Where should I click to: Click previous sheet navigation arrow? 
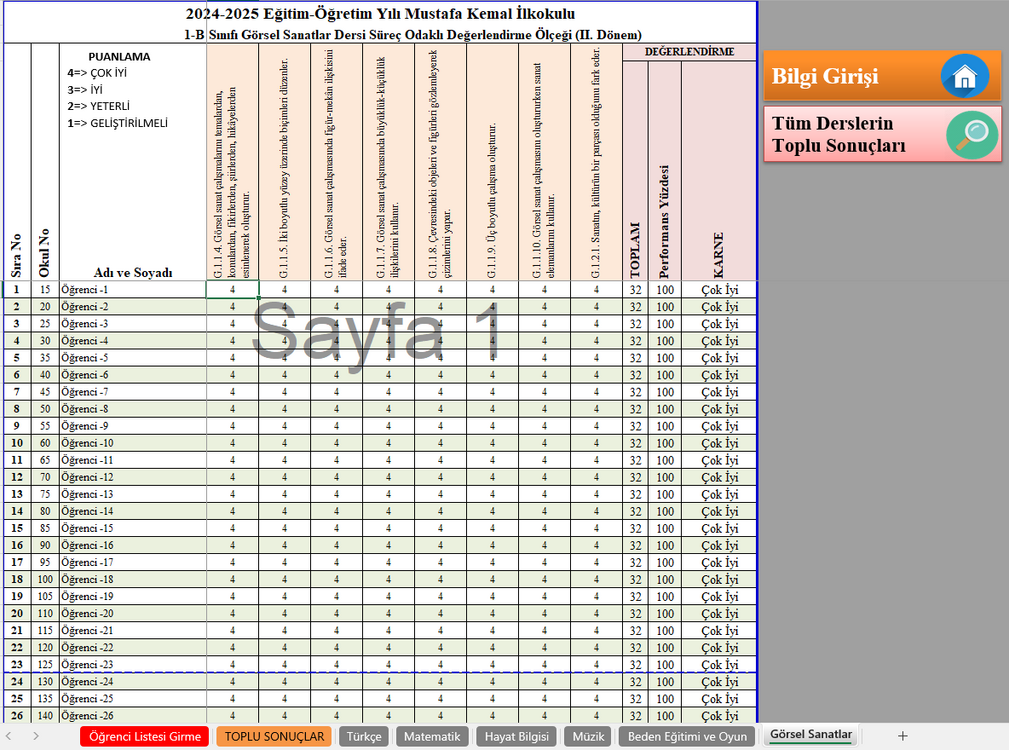[8, 736]
